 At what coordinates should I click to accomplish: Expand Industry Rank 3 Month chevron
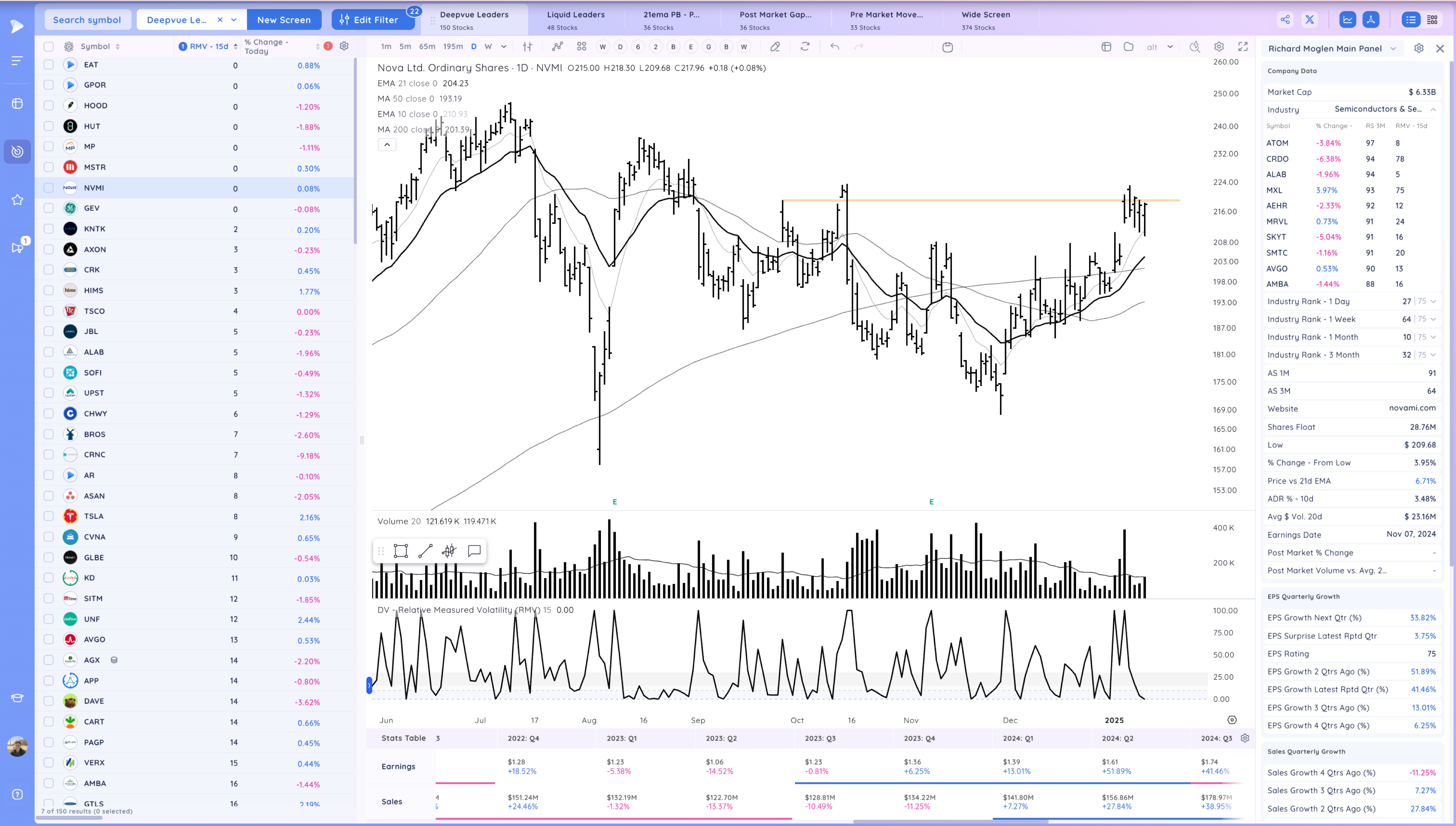click(x=1433, y=355)
